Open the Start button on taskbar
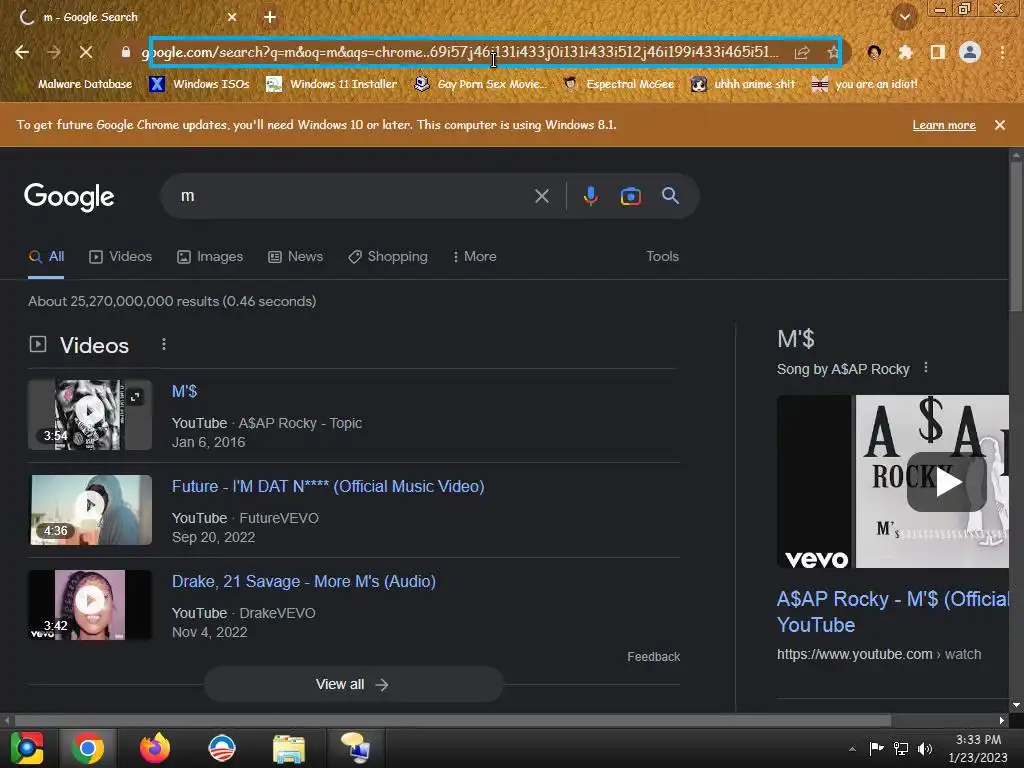The image size is (1024, 768). click(x=27, y=748)
